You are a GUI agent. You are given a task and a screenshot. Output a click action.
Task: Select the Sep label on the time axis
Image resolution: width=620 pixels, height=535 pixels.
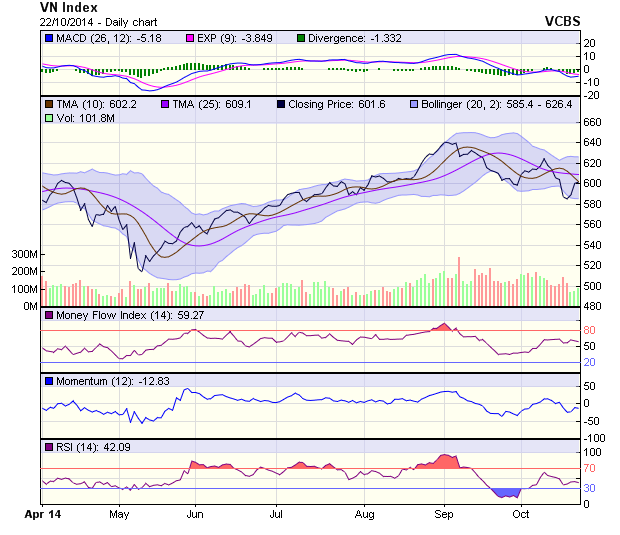(x=445, y=514)
